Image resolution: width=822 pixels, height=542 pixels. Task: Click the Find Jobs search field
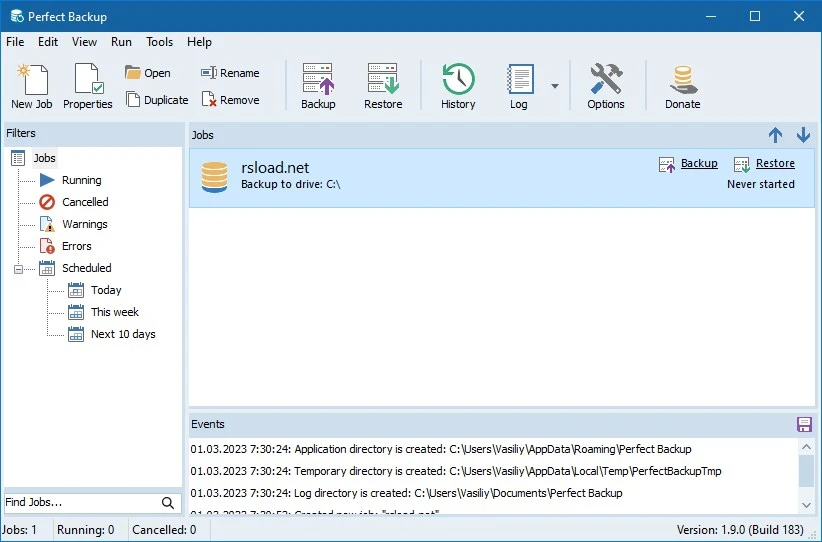[x=80, y=502]
